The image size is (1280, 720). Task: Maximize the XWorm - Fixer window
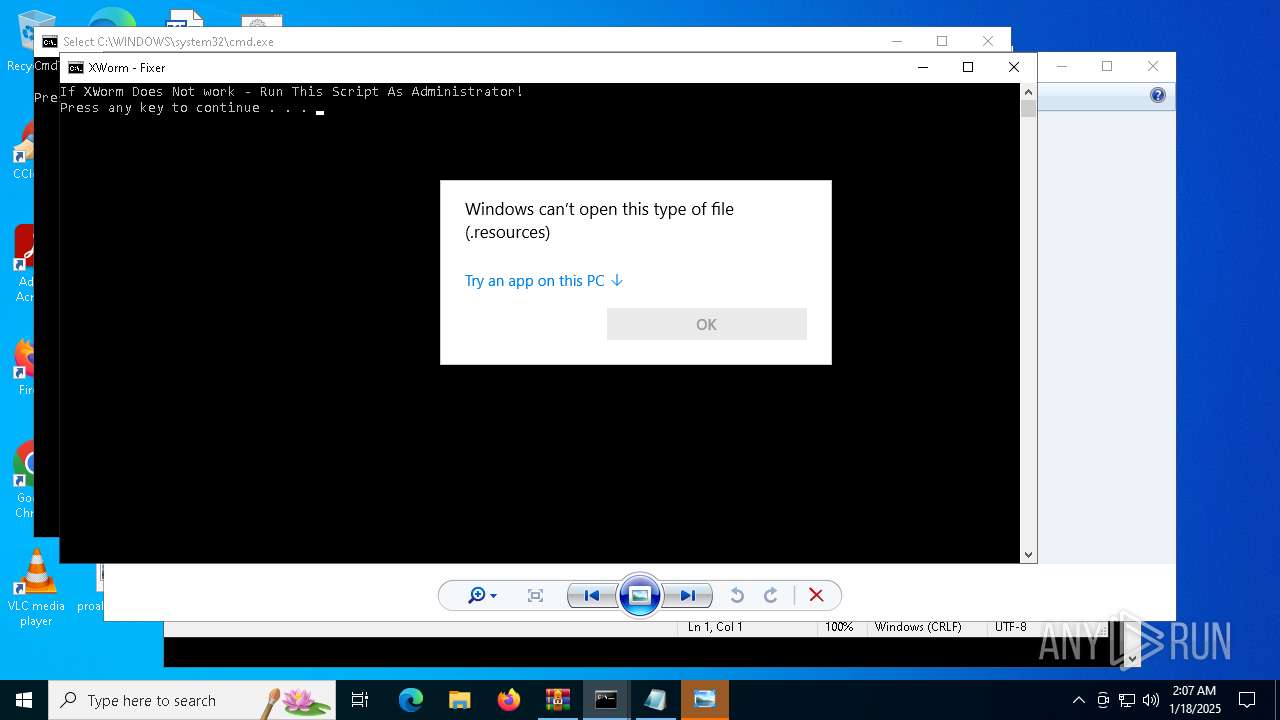click(x=967, y=67)
